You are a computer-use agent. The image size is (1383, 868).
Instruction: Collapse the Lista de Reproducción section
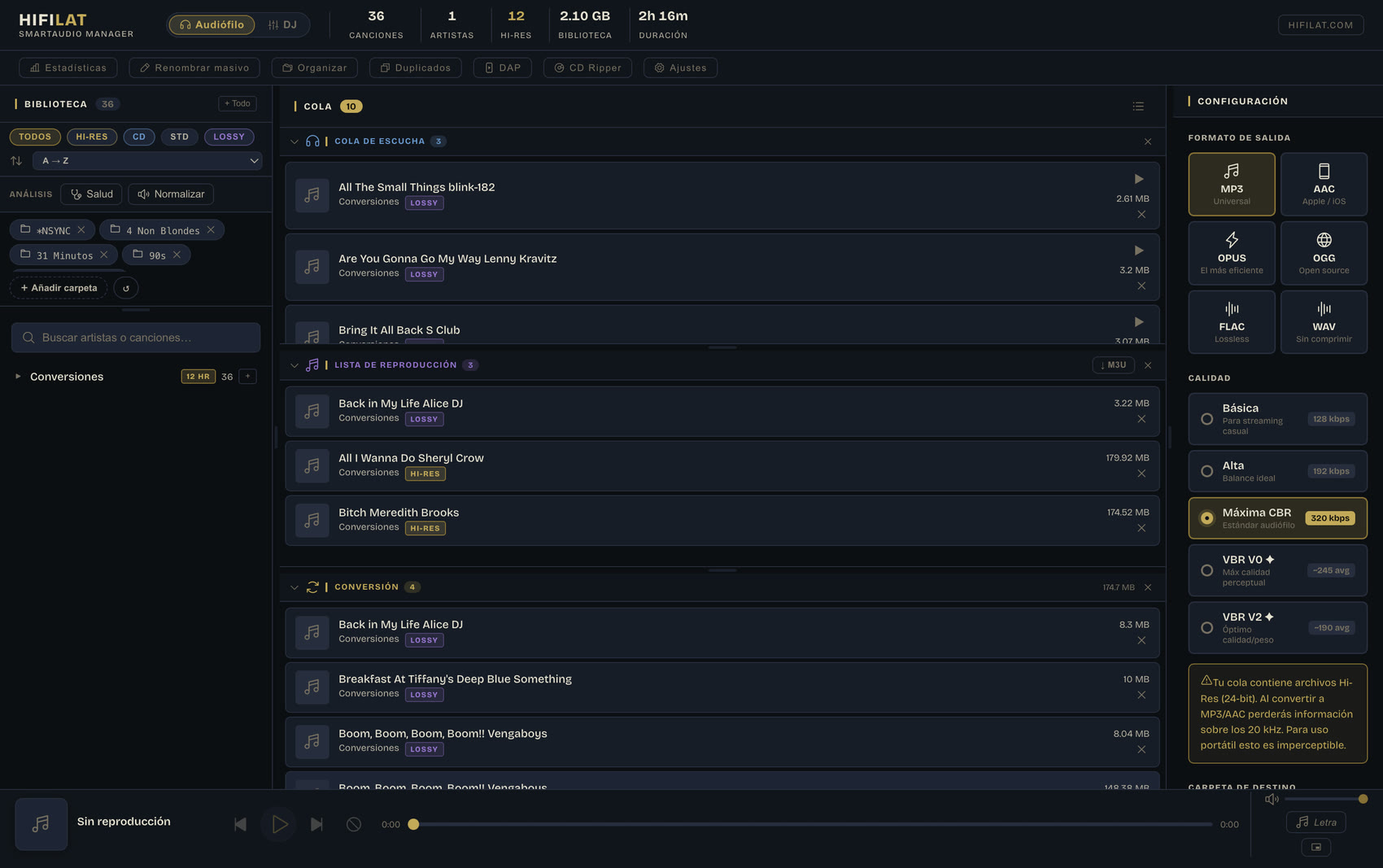[x=294, y=365]
